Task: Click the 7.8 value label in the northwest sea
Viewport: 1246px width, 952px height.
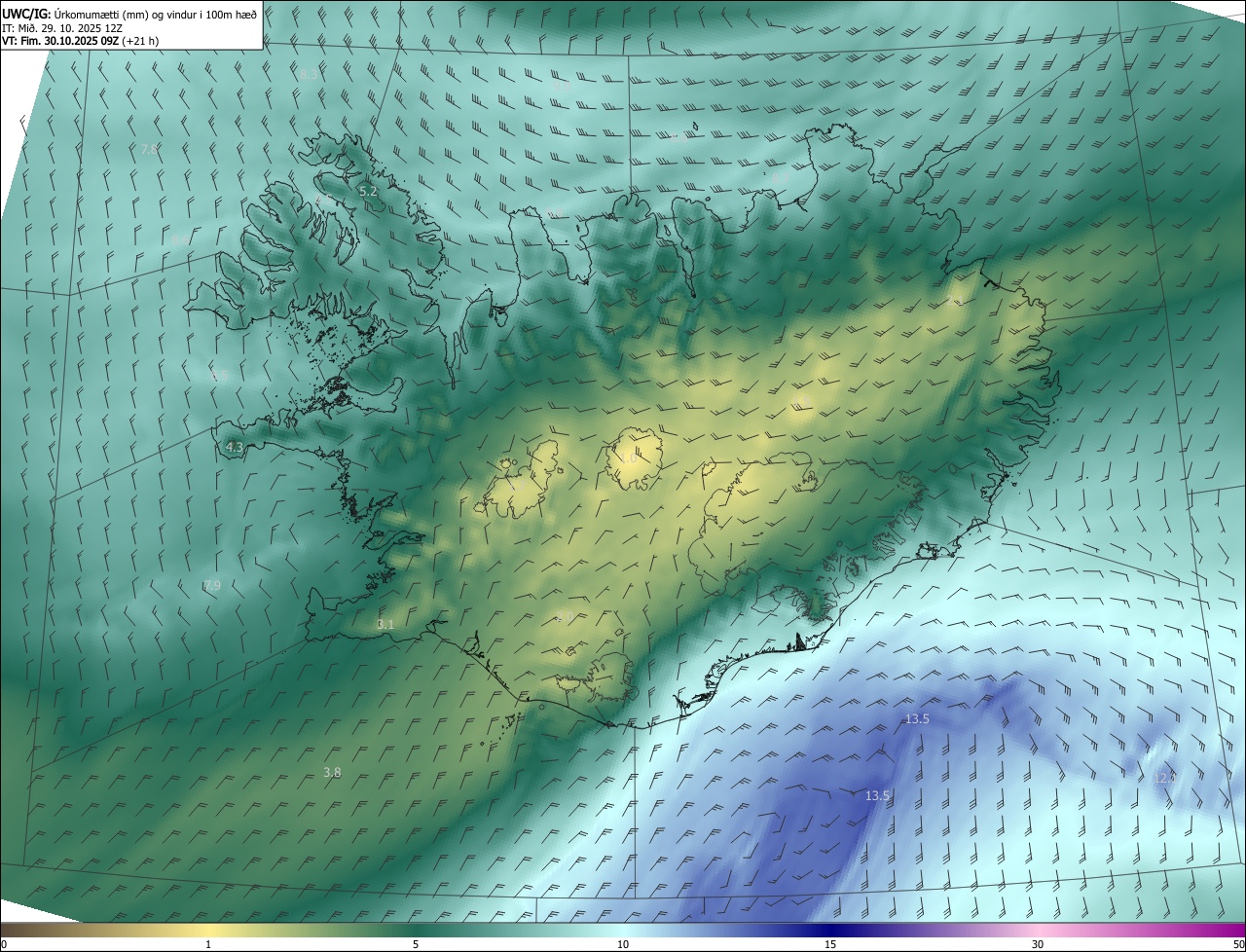Action: (x=149, y=149)
